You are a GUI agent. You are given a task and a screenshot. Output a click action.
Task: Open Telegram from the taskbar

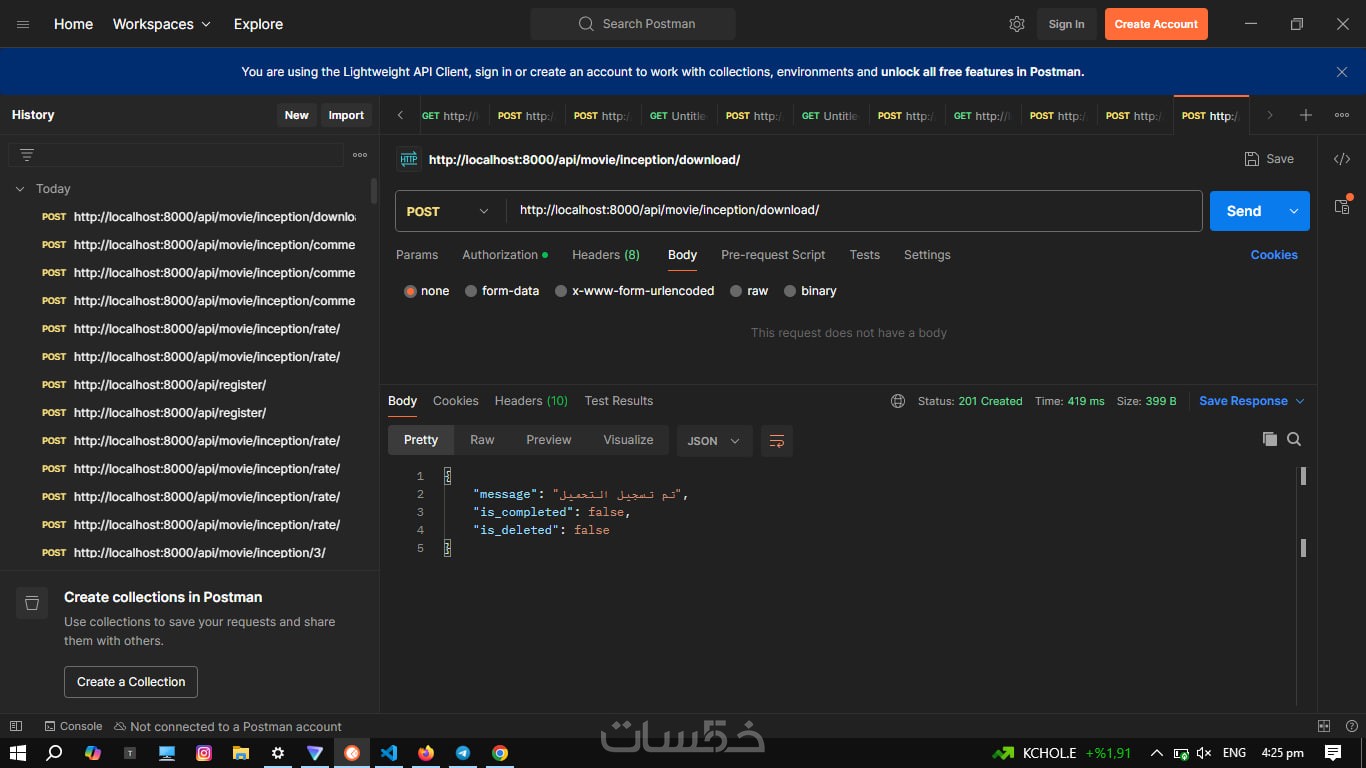[463, 753]
